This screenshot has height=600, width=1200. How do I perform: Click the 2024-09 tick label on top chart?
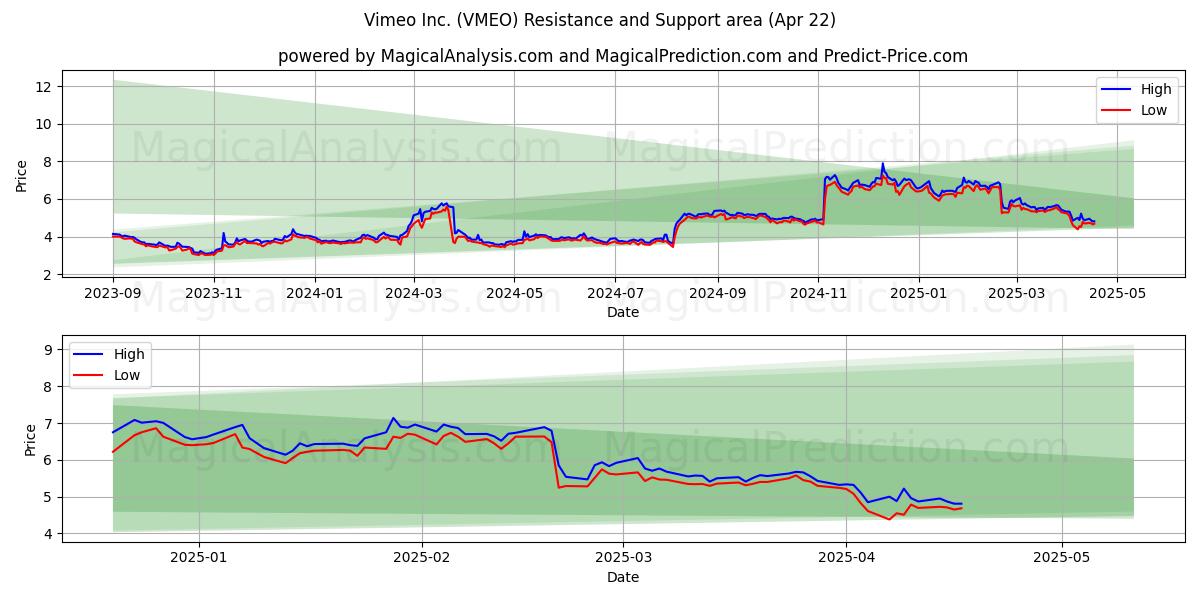717,293
